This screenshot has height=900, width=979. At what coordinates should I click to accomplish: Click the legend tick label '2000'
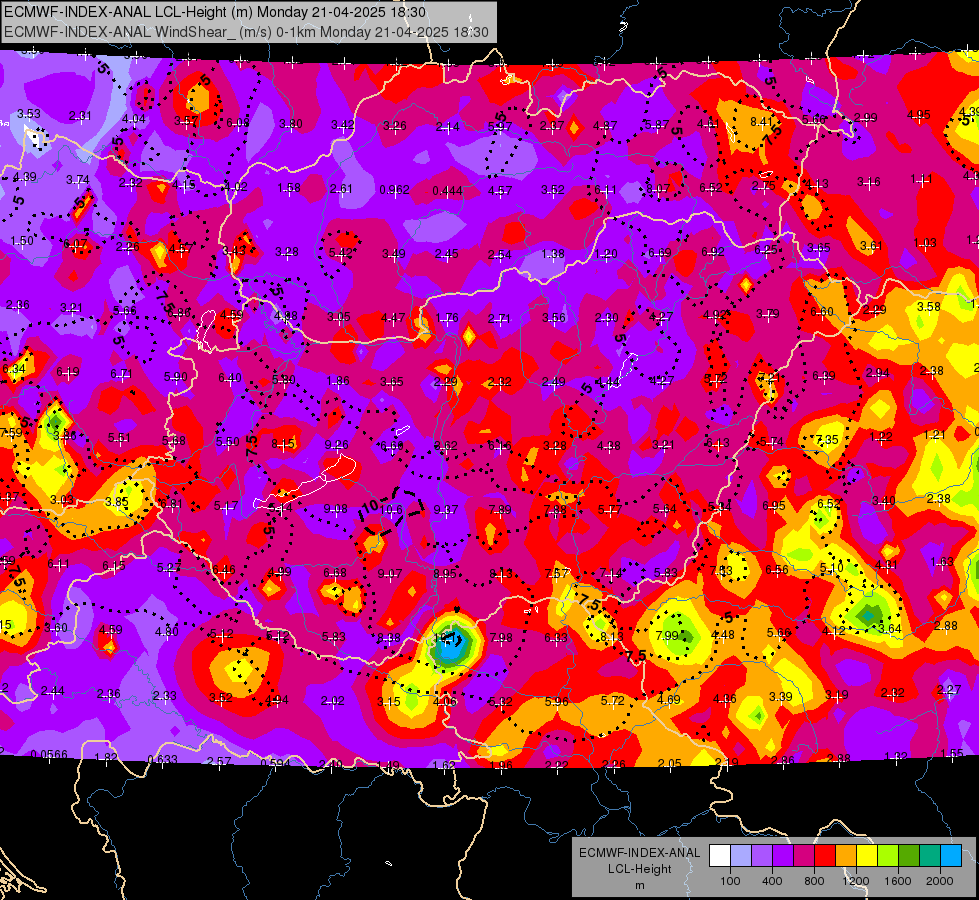[940, 881]
